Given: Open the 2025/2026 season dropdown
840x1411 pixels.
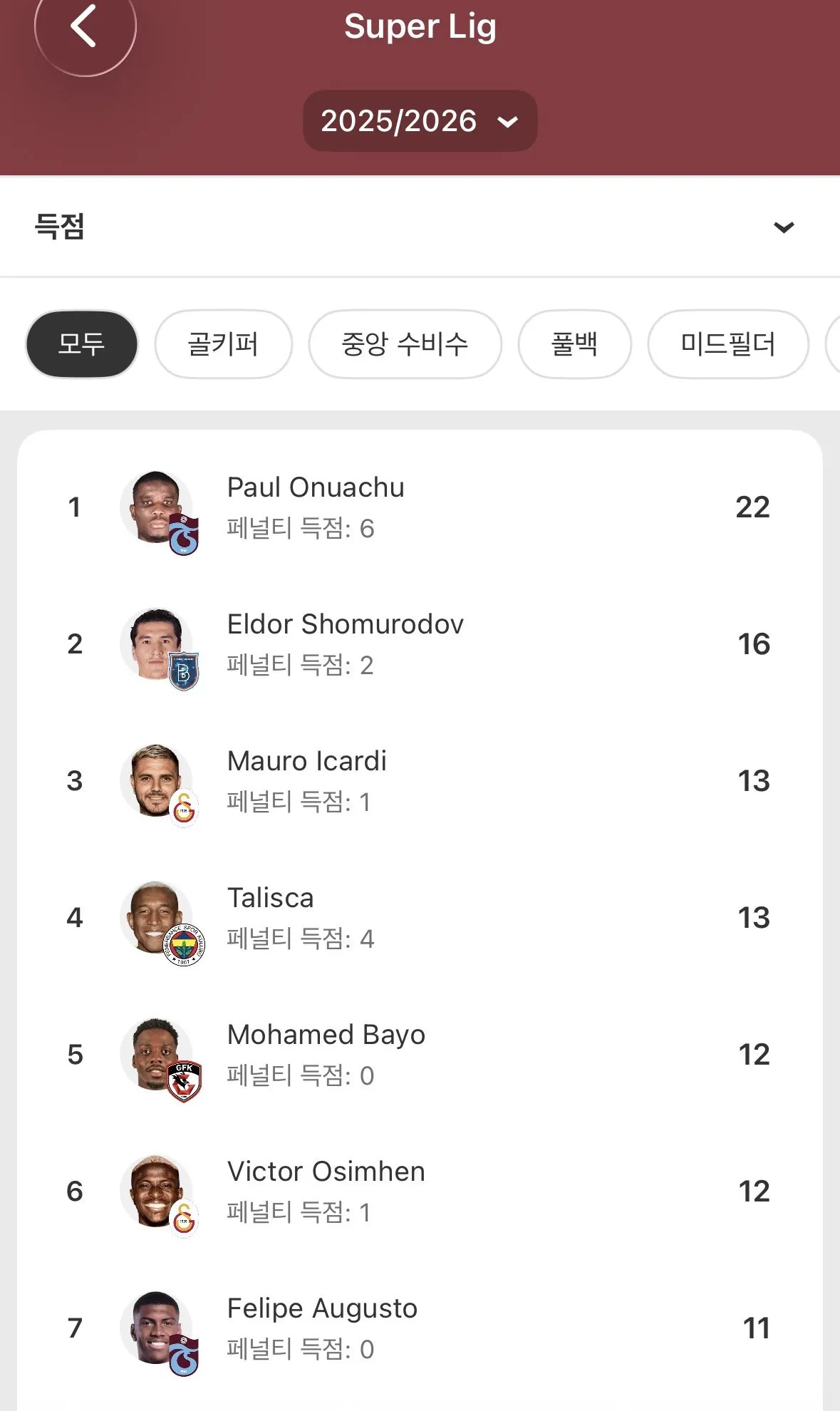Looking at the screenshot, I should tap(420, 121).
